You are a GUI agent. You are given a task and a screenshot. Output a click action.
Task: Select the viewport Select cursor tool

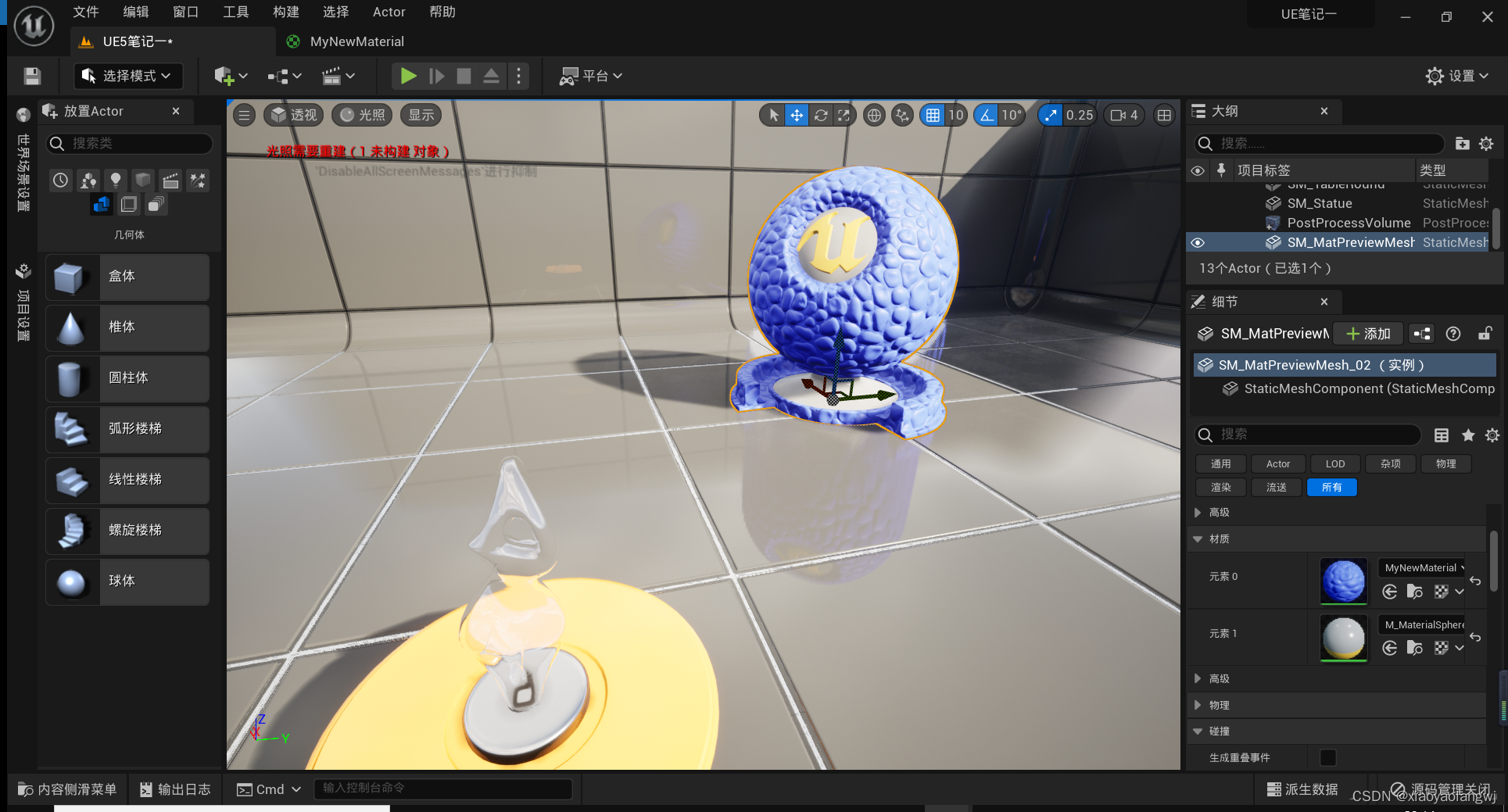(773, 116)
